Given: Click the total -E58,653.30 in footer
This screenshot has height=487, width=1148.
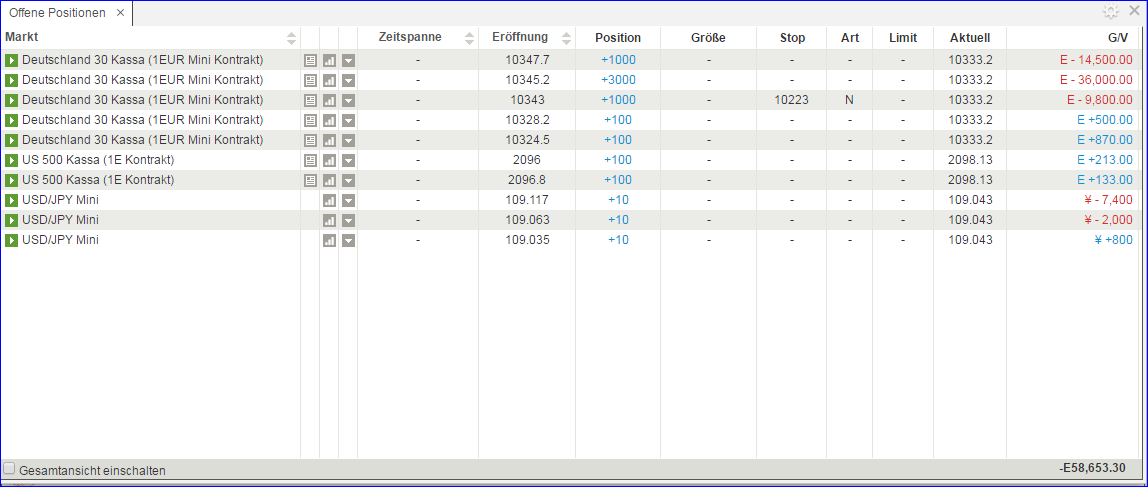Looking at the screenshot, I should (1092, 468).
